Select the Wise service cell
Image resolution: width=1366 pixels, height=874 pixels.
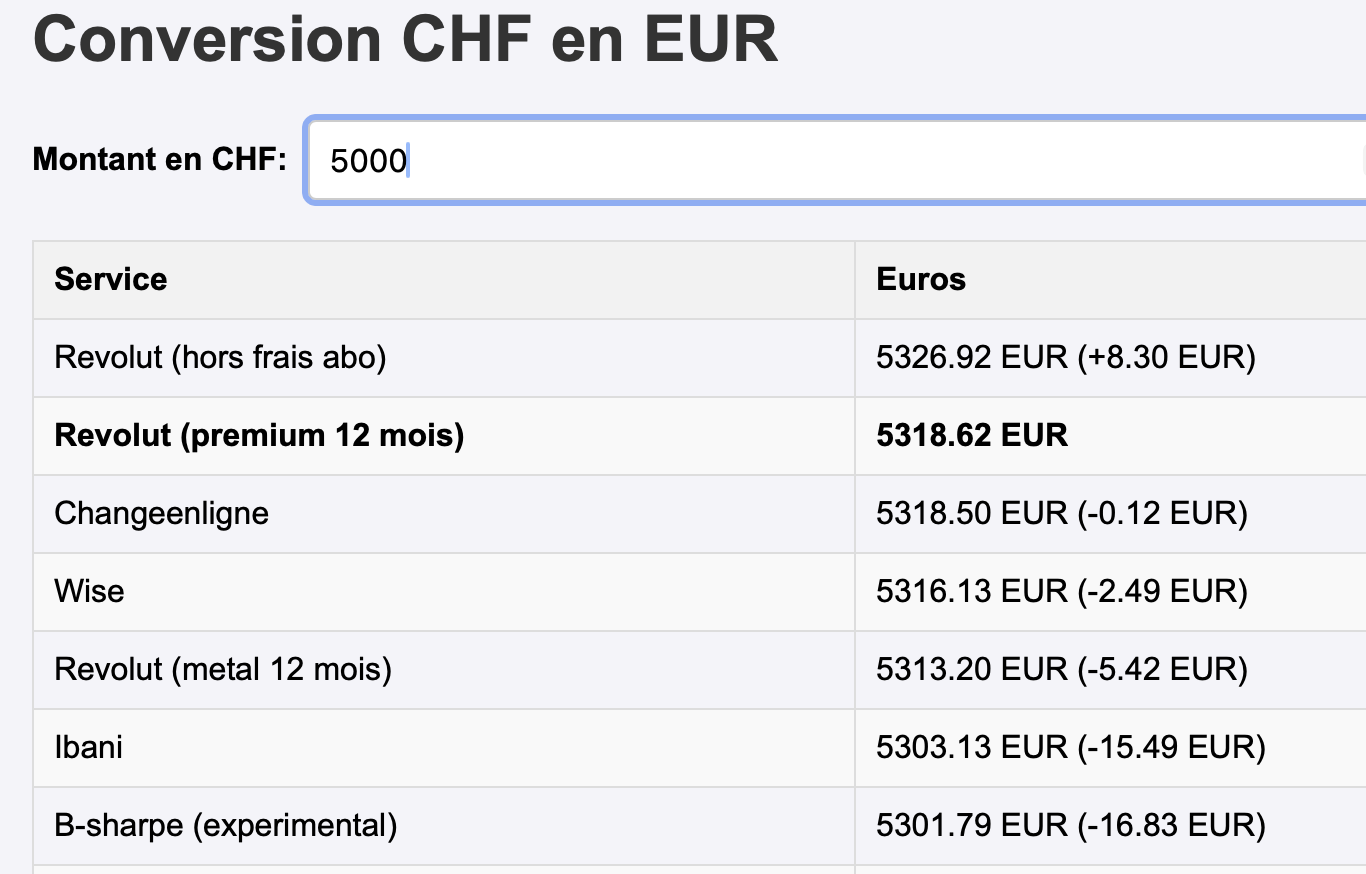[89, 591]
